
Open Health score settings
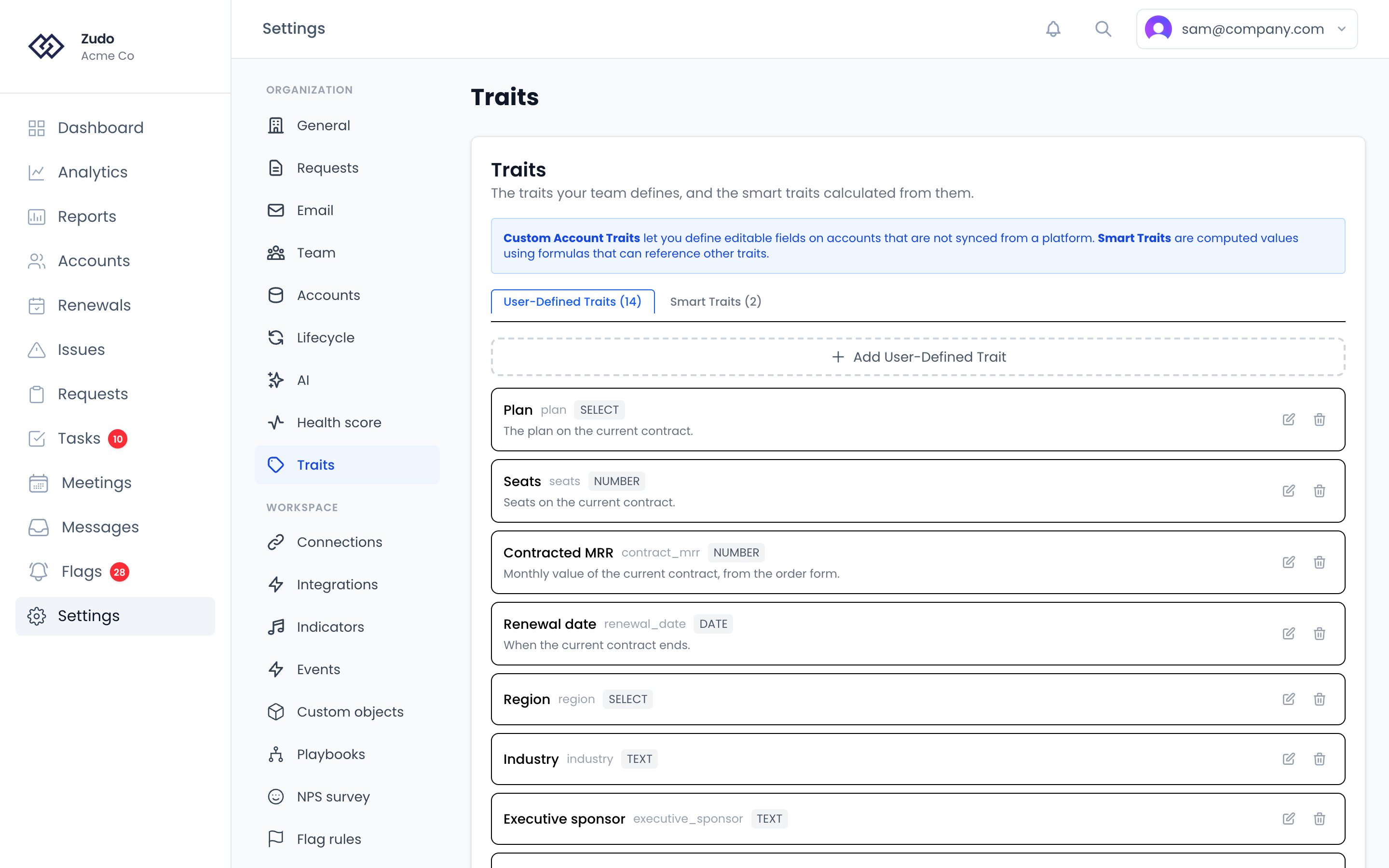click(347, 422)
